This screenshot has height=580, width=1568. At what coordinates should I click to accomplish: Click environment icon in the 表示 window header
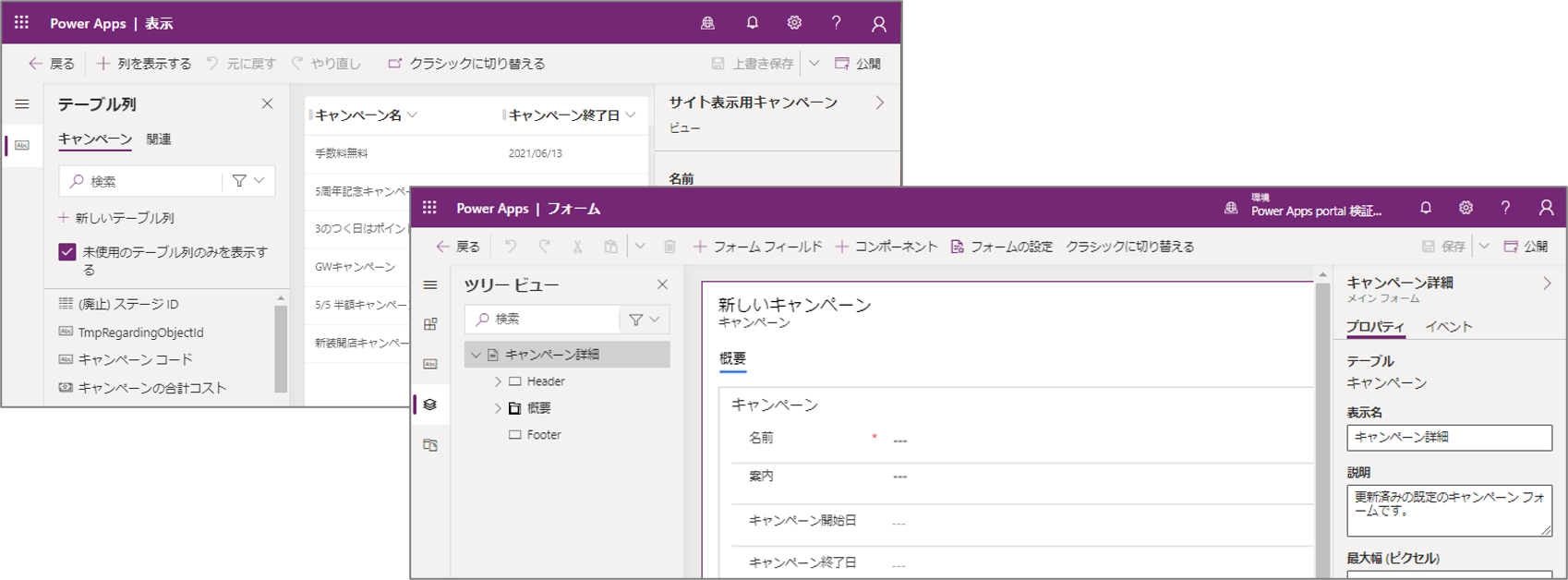pos(708,23)
